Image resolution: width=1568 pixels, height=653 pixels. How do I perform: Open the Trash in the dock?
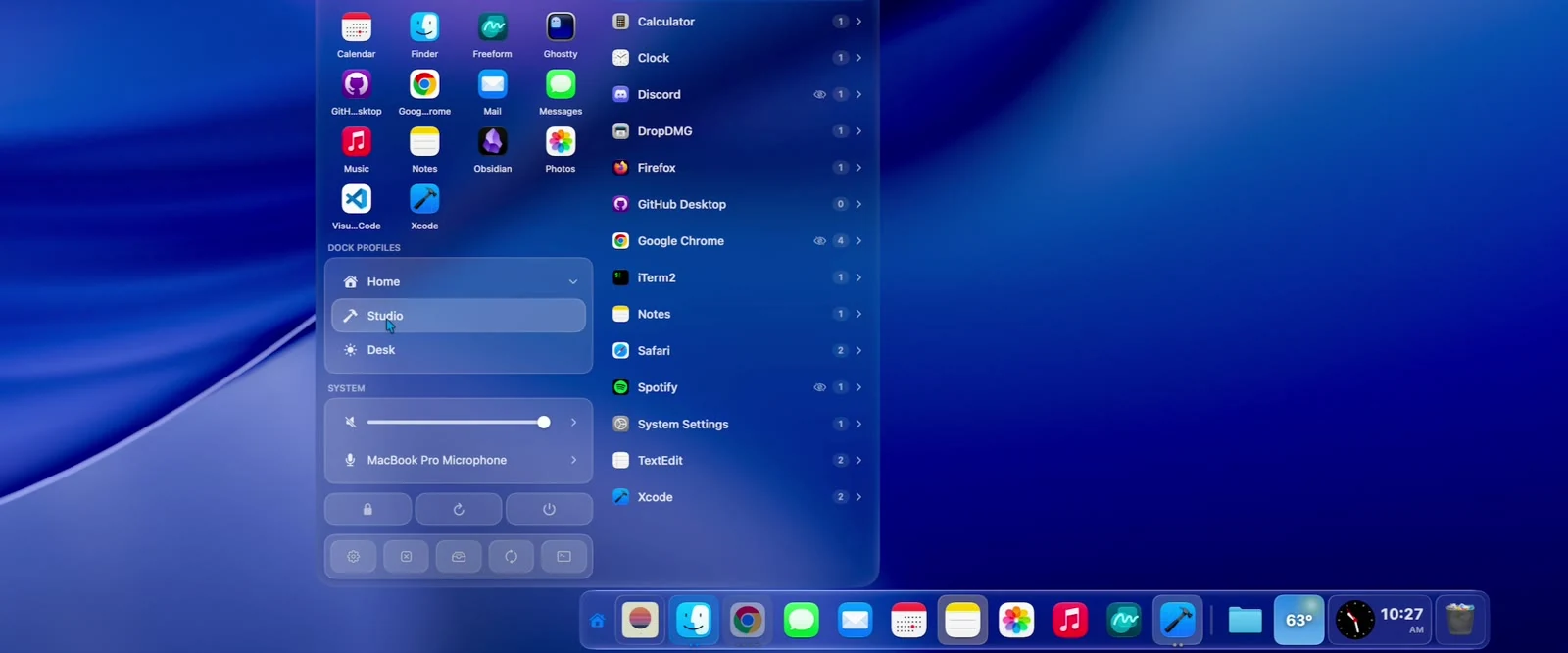click(x=1460, y=620)
